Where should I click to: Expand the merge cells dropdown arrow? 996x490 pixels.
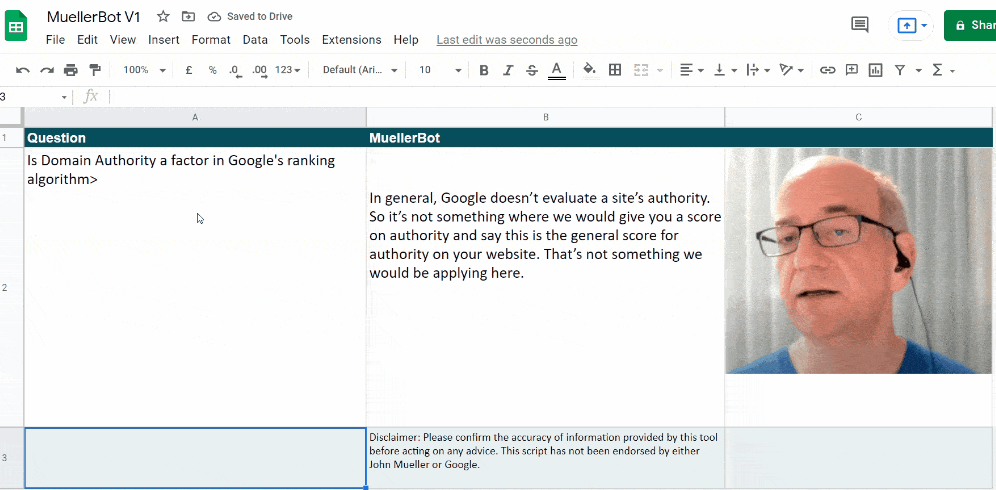click(659, 71)
